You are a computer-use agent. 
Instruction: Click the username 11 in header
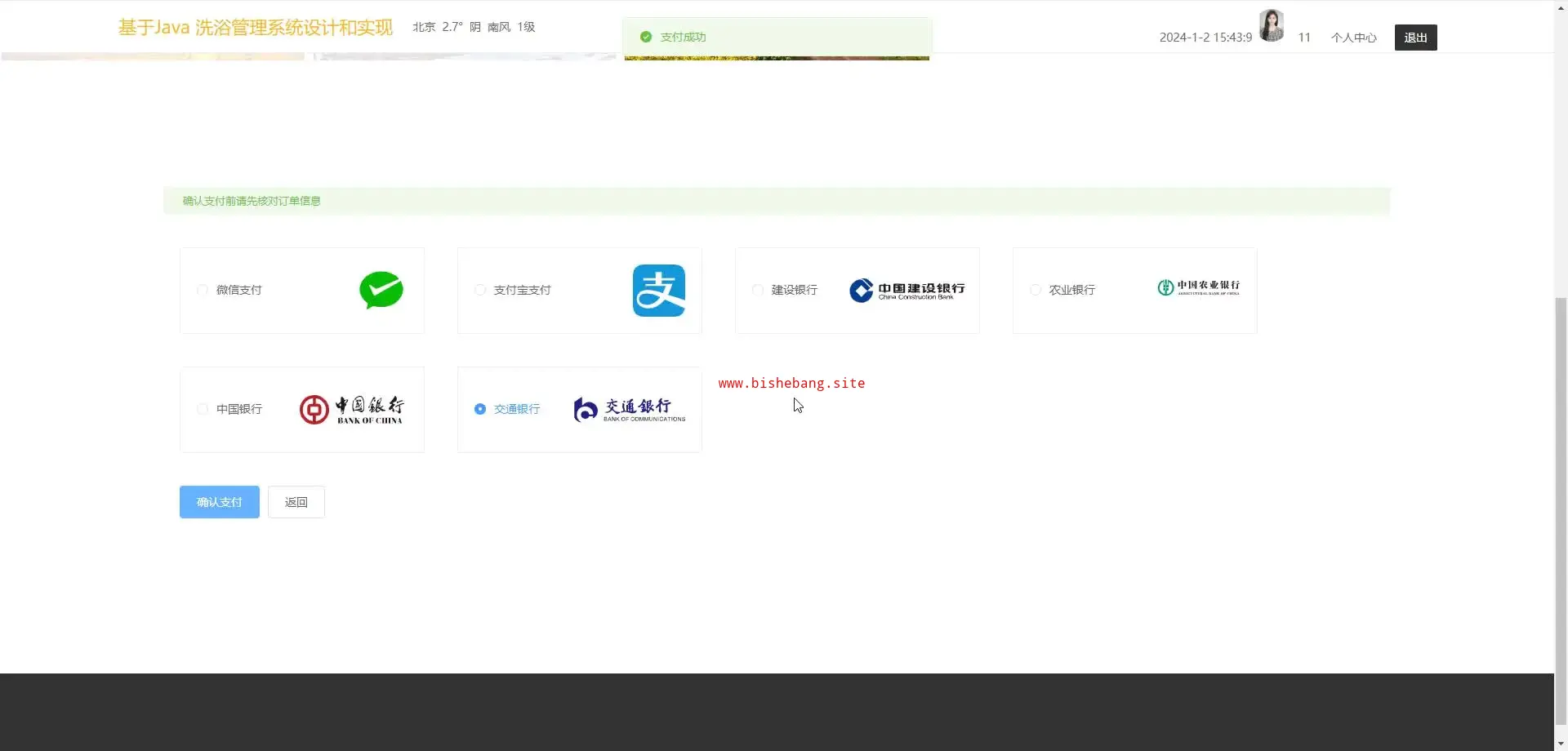point(1304,38)
